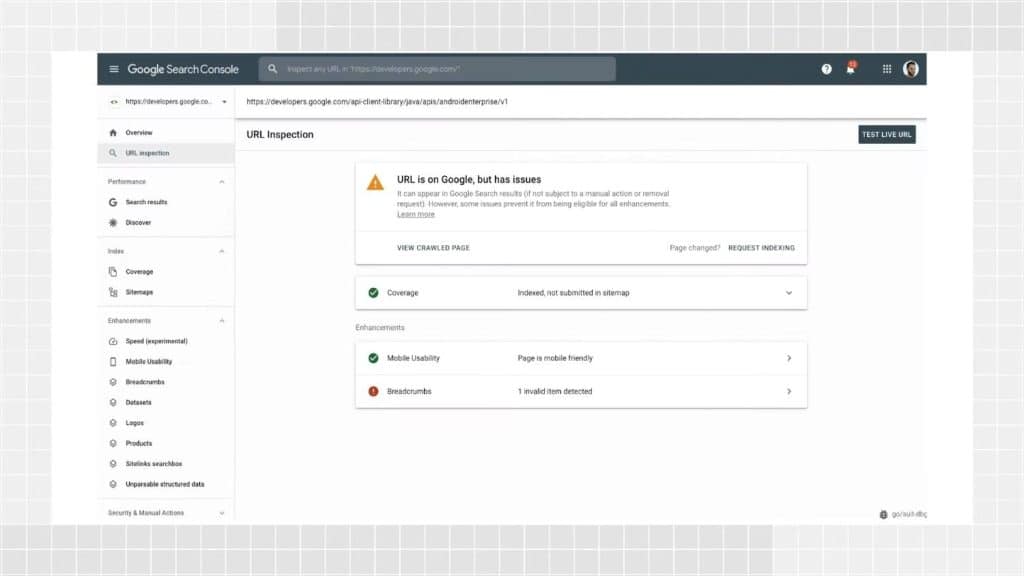The width and height of the screenshot is (1024, 576).
Task: Open Discover report
Action: click(138, 223)
